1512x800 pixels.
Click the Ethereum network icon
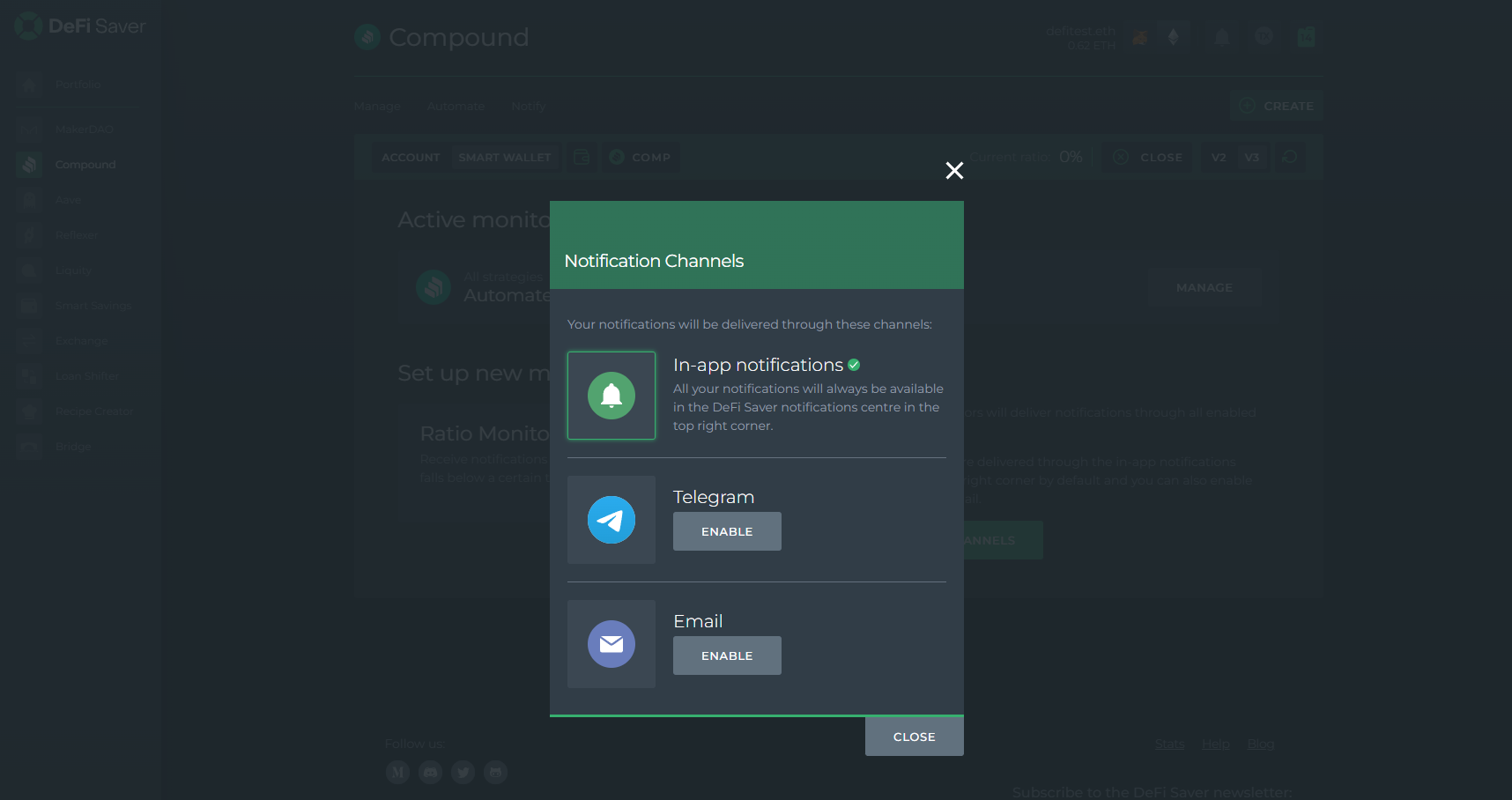pyautogui.click(x=1173, y=37)
